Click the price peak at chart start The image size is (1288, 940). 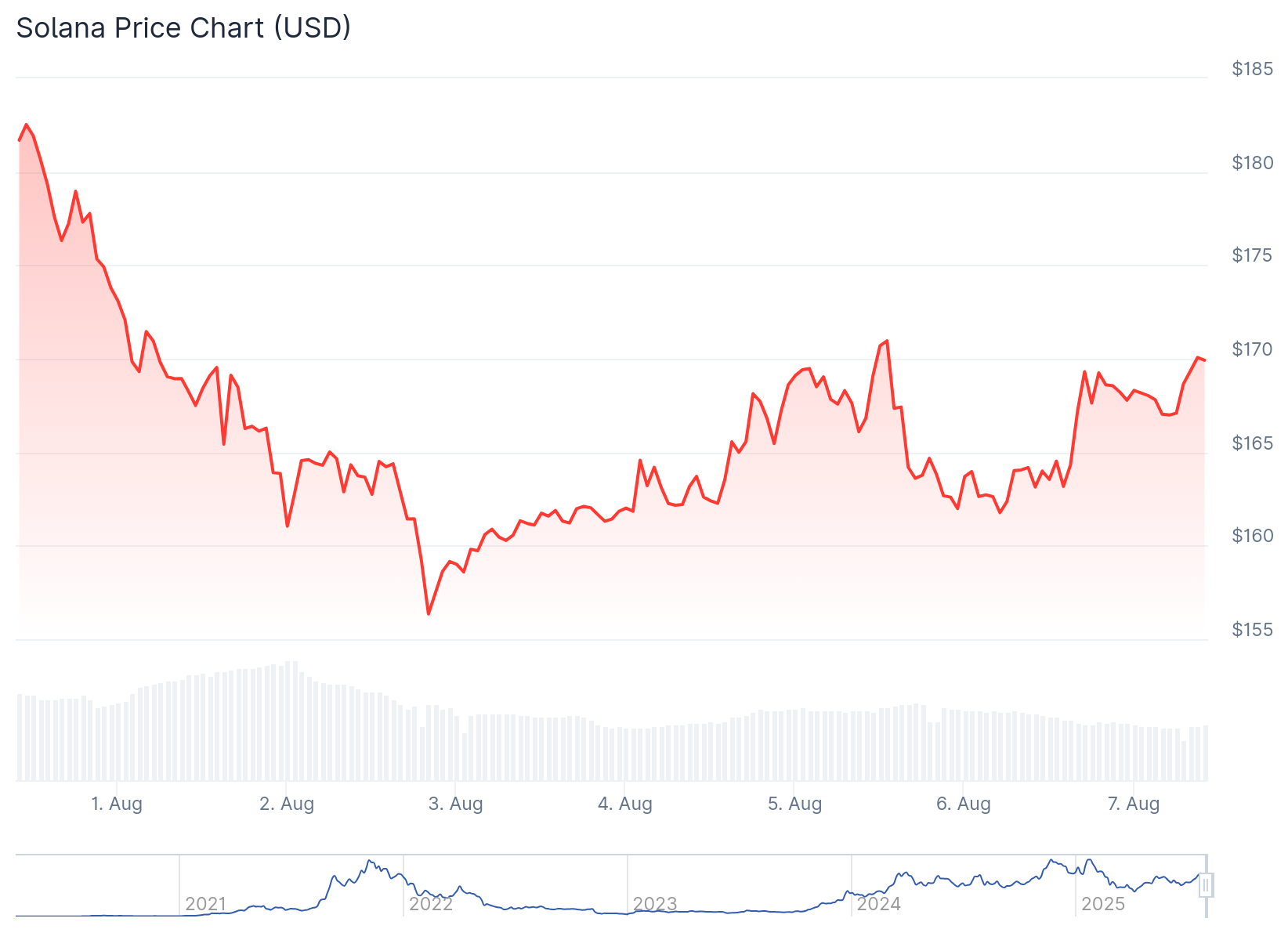[26, 125]
